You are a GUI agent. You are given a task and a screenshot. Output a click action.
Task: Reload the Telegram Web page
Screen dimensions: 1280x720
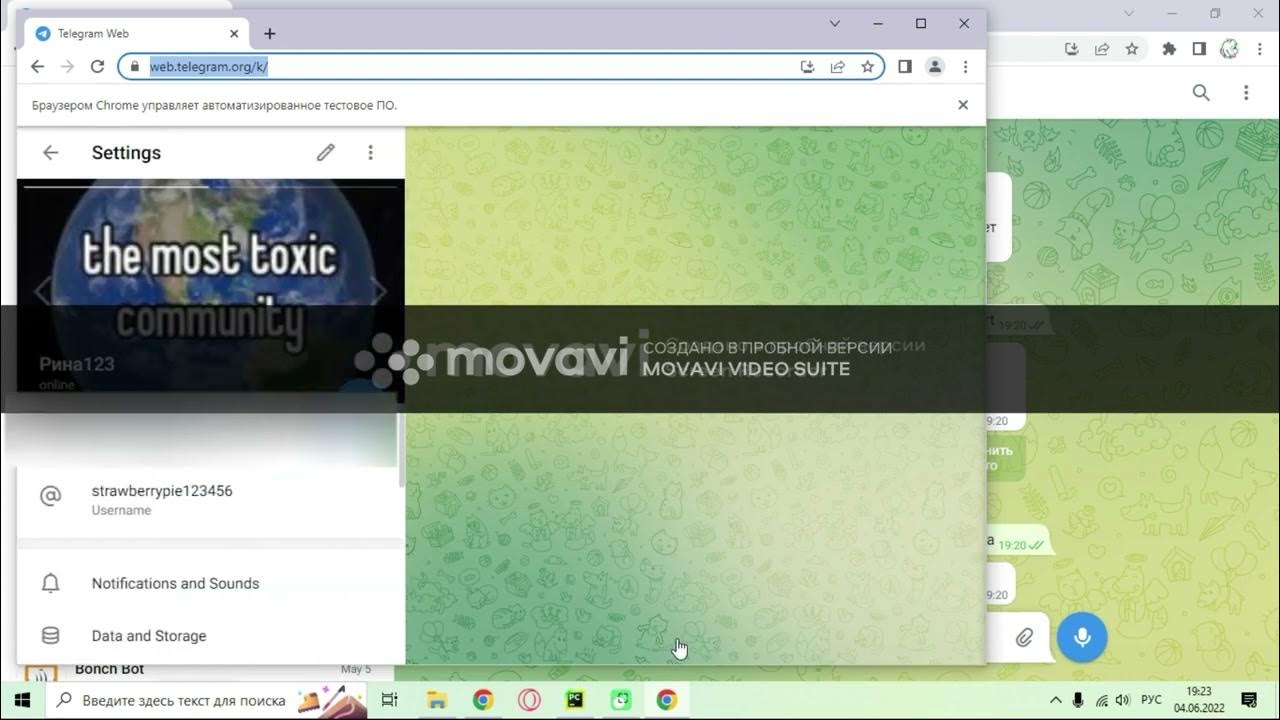pos(97,66)
